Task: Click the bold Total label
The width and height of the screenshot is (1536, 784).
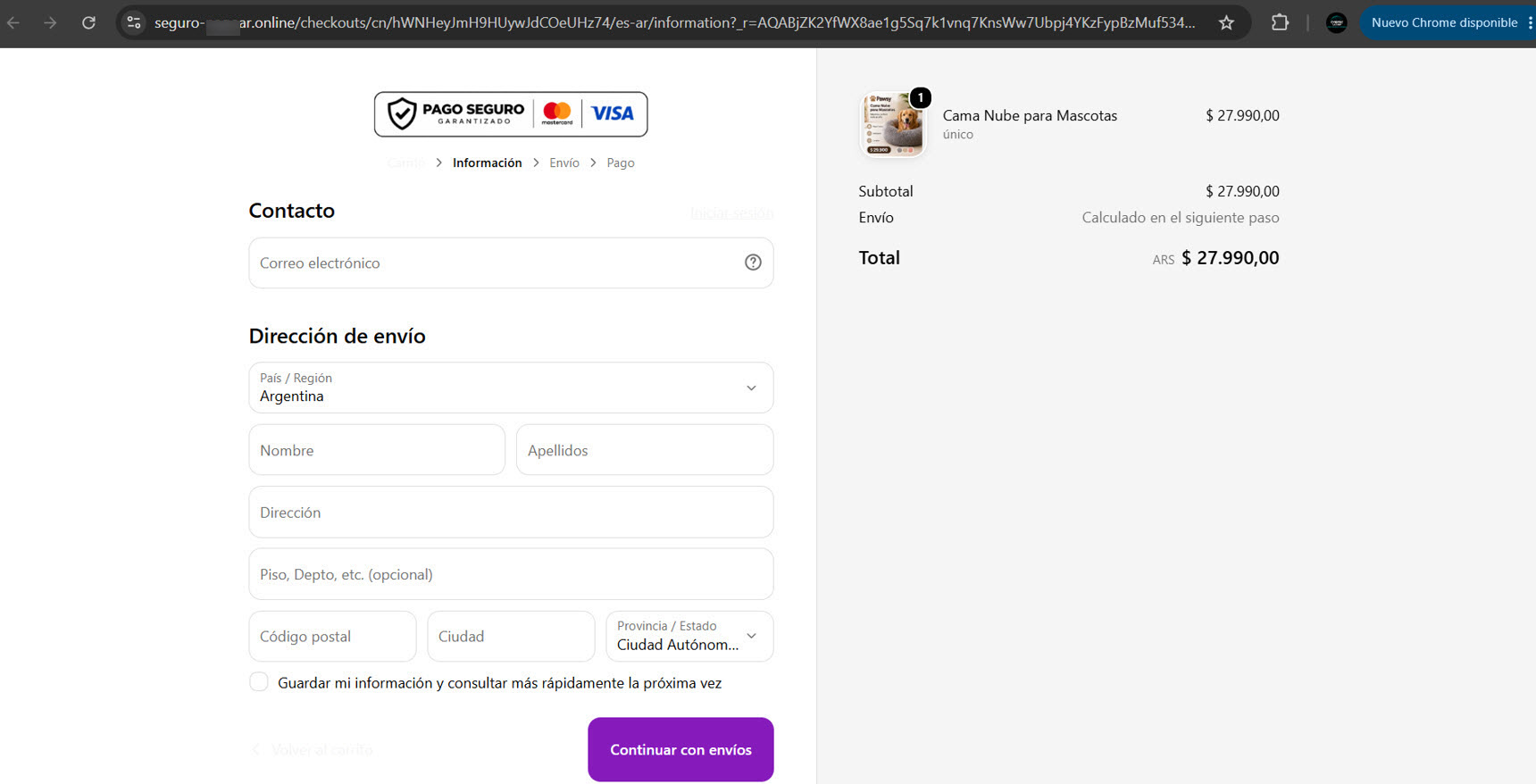Action: (x=880, y=258)
